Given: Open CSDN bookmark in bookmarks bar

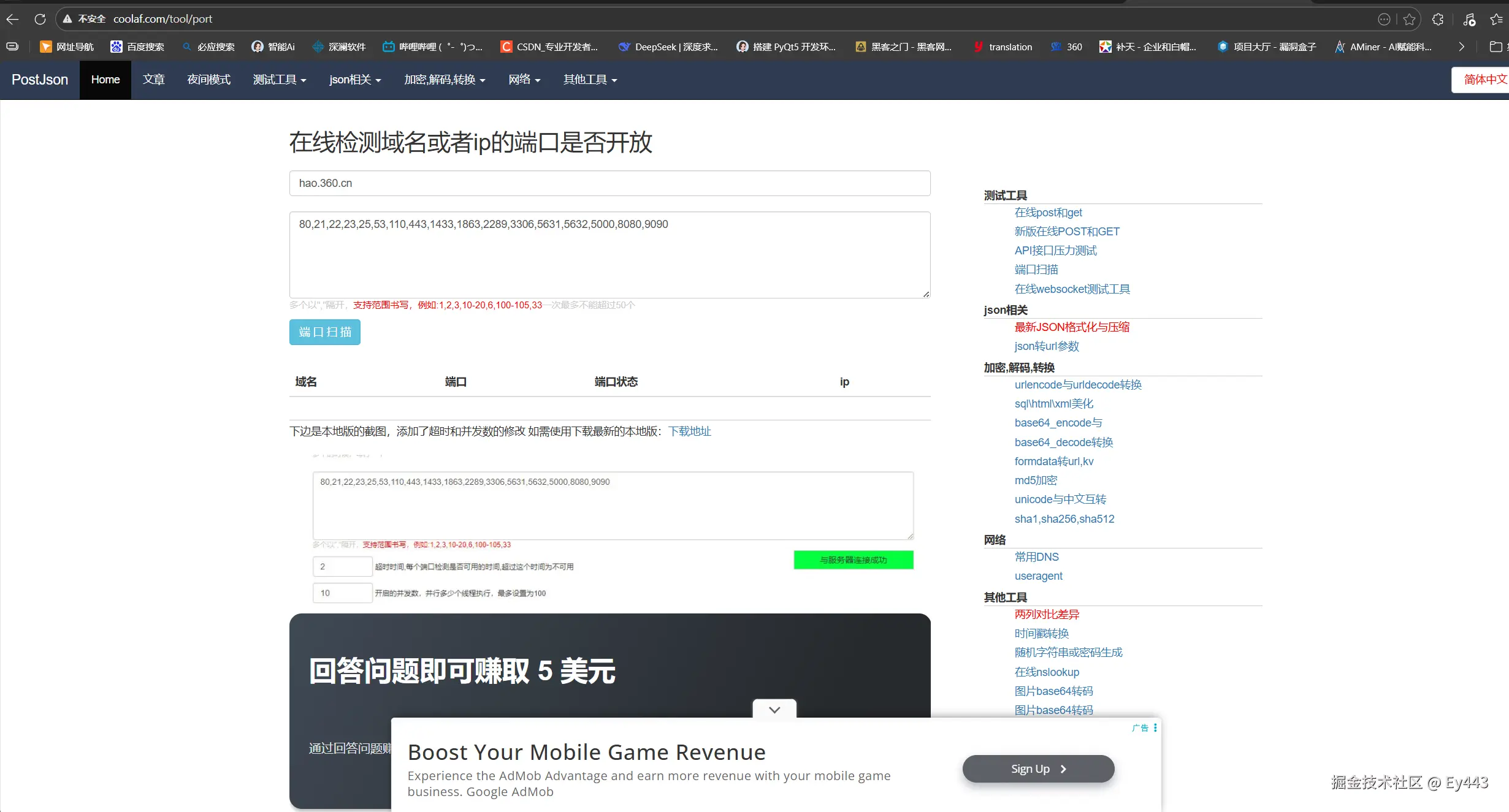Looking at the screenshot, I should (549, 47).
